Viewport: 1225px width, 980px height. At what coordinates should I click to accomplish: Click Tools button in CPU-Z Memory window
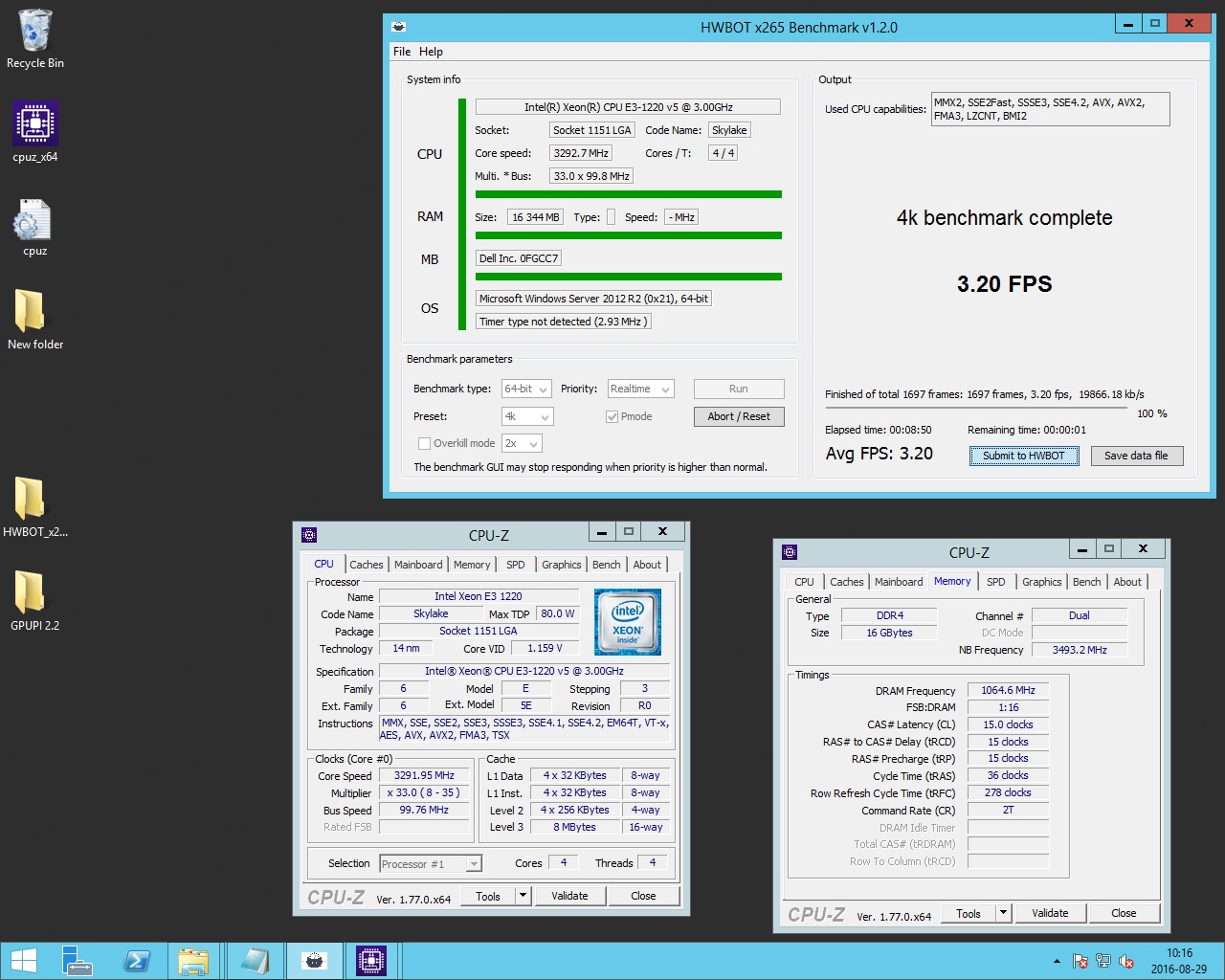click(x=969, y=913)
